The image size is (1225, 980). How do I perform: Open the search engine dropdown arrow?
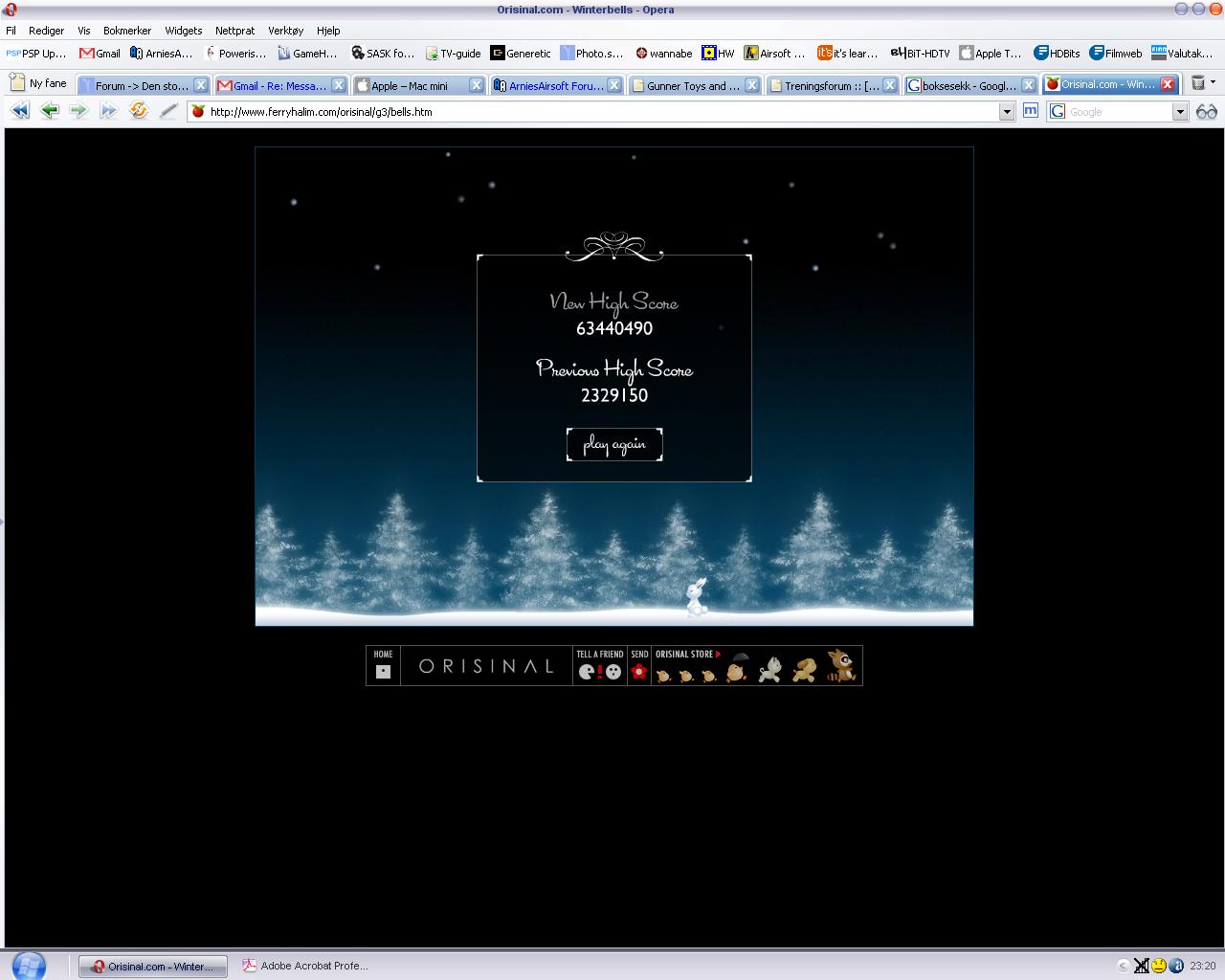[1180, 112]
